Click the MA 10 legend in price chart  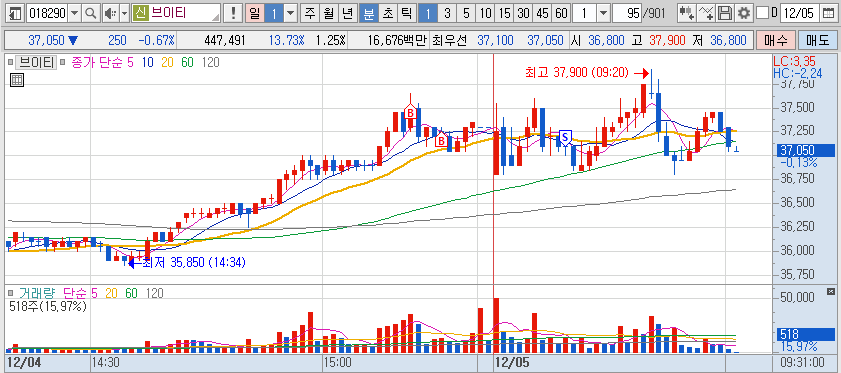(x=147, y=63)
